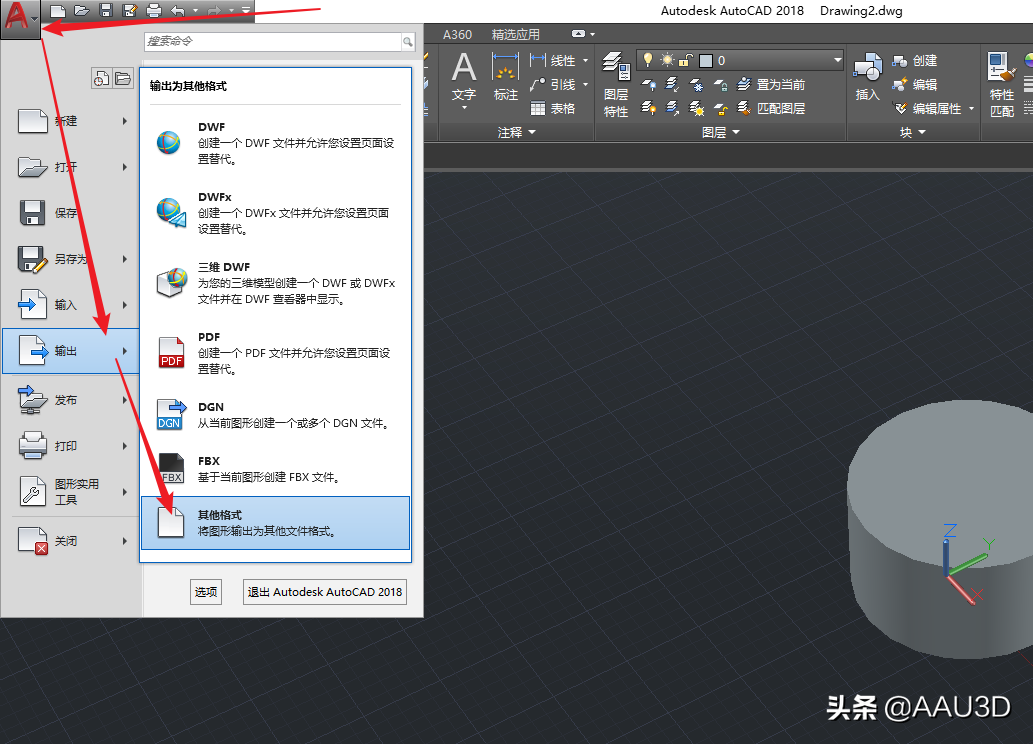Expand the 注释 panel title
Image resolution: width=1033 pixels, height=744 pixels.
tap(516, 132)
